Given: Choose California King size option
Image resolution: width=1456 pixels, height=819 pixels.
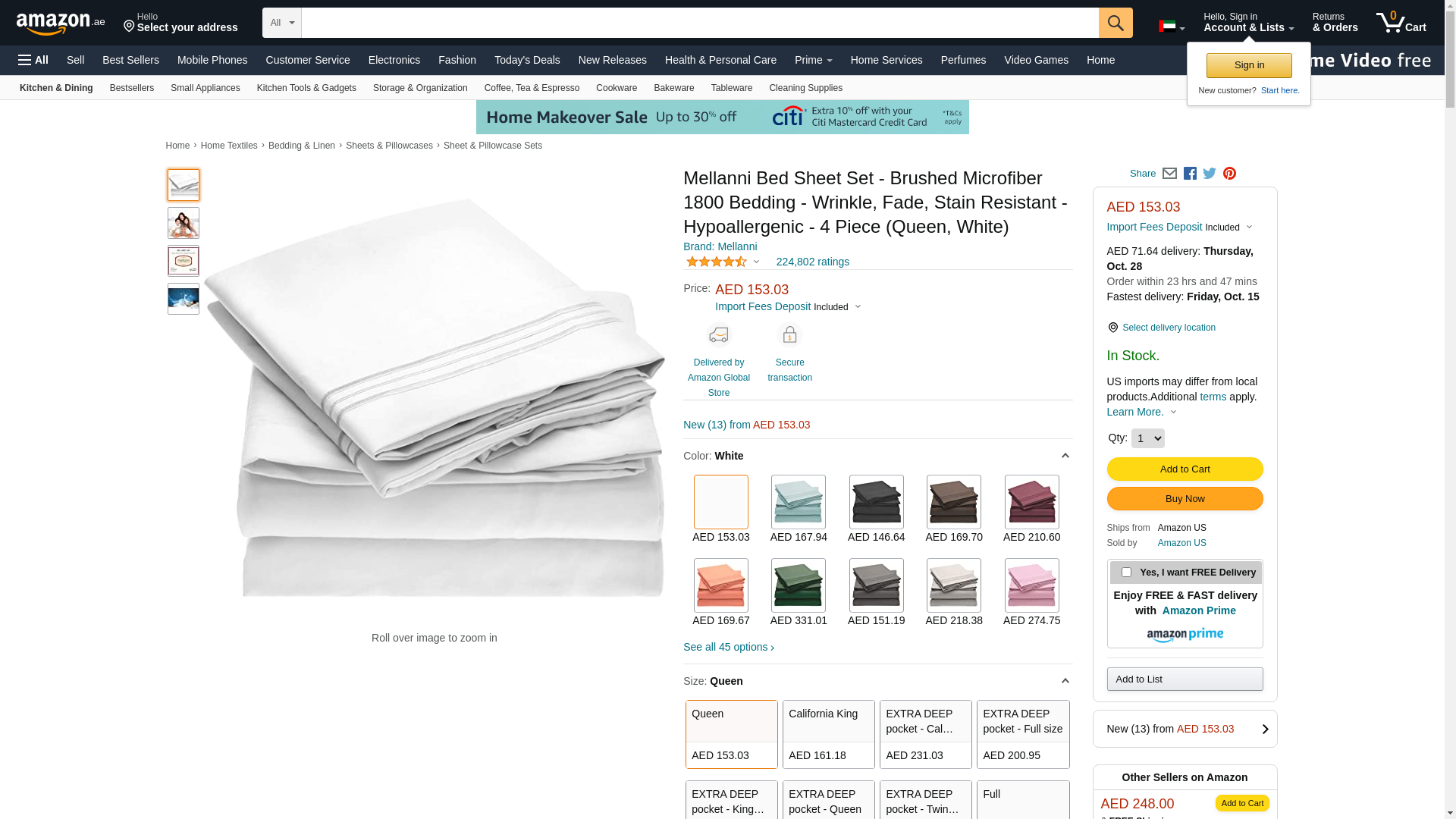Looking at the screenshot, I should click(828, 734).
